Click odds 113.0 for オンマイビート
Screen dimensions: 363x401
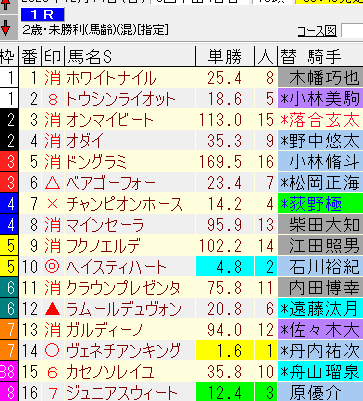coord(220,120)
